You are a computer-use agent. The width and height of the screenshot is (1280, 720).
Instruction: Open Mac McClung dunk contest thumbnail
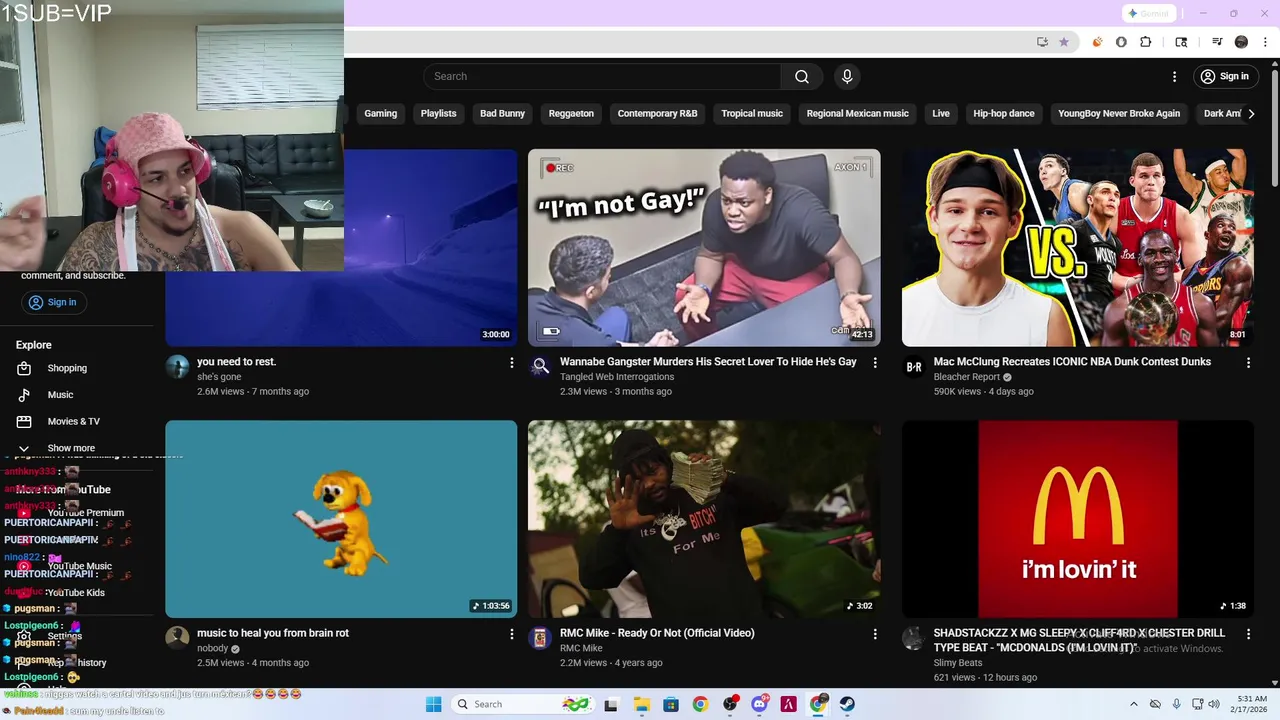click(x=1077, y=248)
